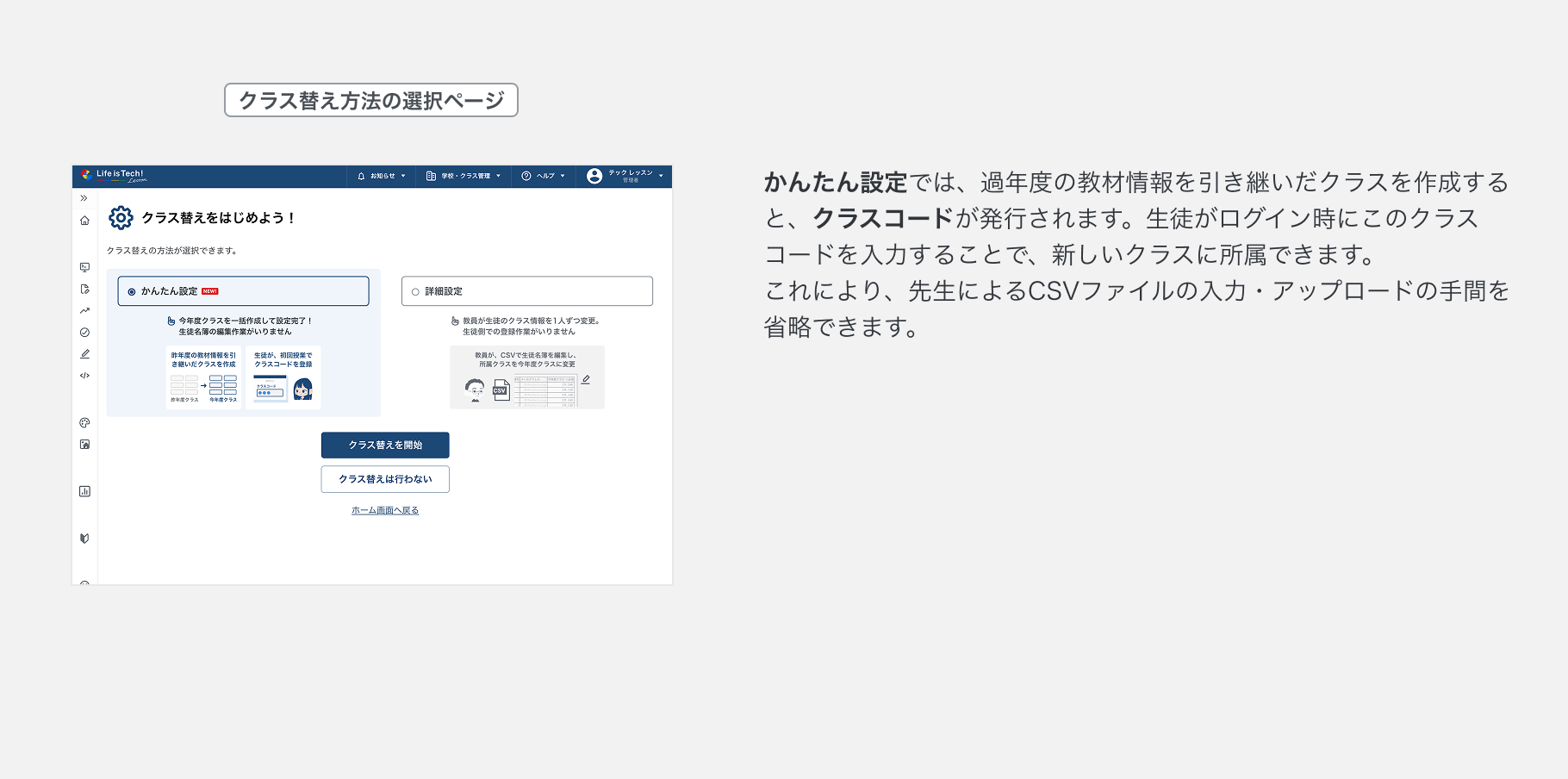Open the 学校・クラス管理 dropdown

(464, 177)
